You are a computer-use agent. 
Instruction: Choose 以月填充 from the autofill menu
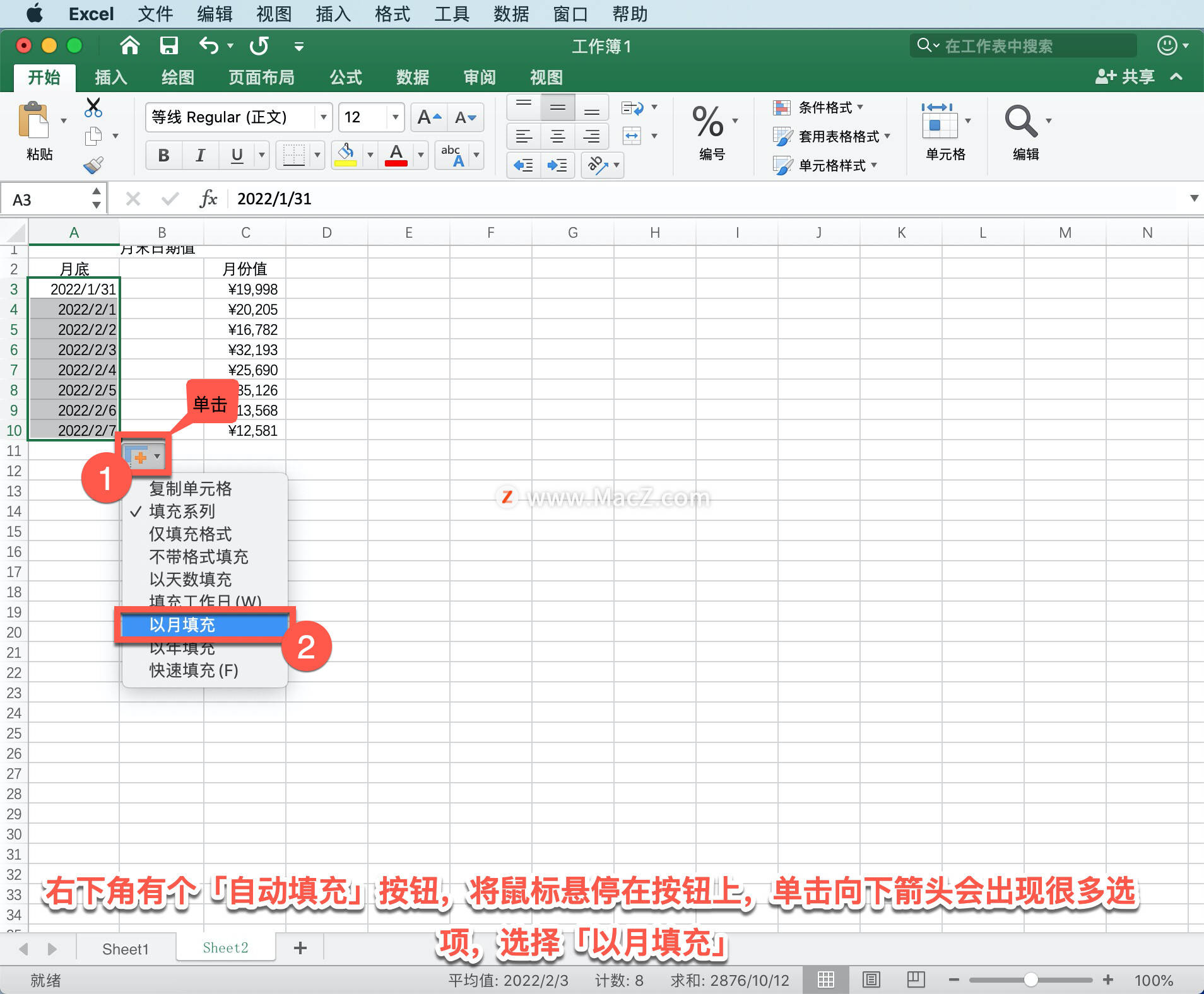pyautogui.click(x=182, y=625)
